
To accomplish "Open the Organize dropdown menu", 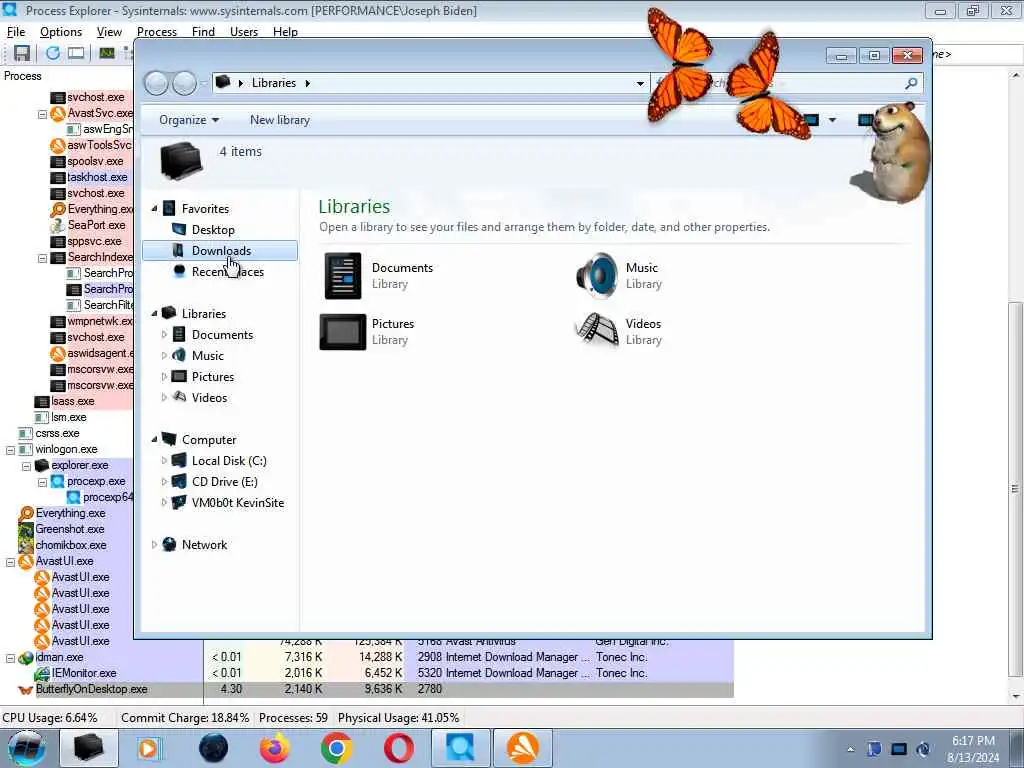I will (189, 120).
